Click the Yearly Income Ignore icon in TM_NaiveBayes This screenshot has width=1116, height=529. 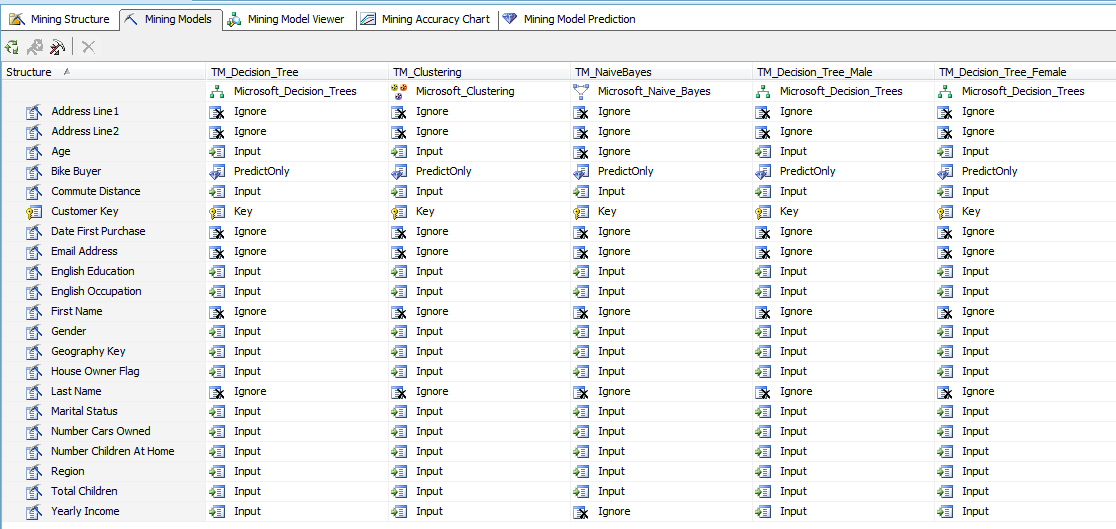[581, 512]
